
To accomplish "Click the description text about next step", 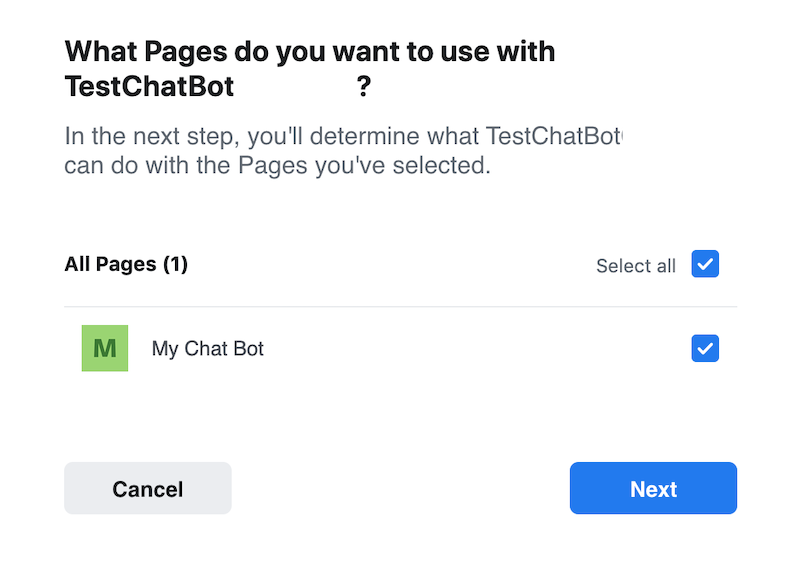I will 343,150.
